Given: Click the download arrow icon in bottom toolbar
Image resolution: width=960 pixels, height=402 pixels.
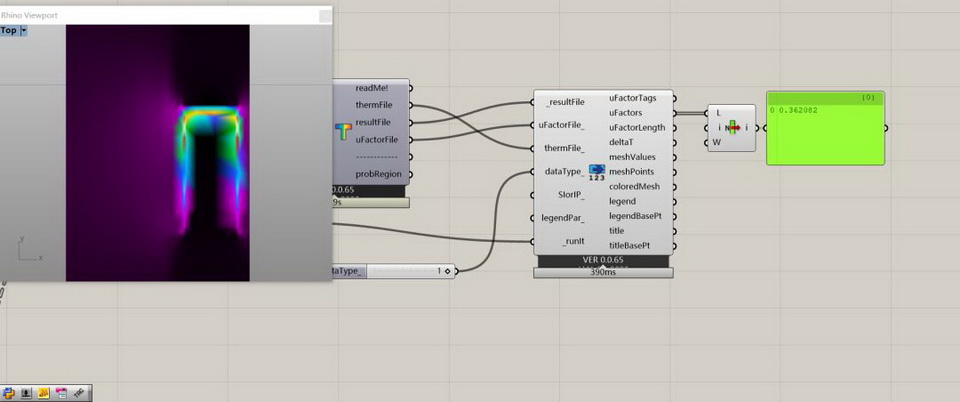Looking at the screenshot, I should coord(26,393).
